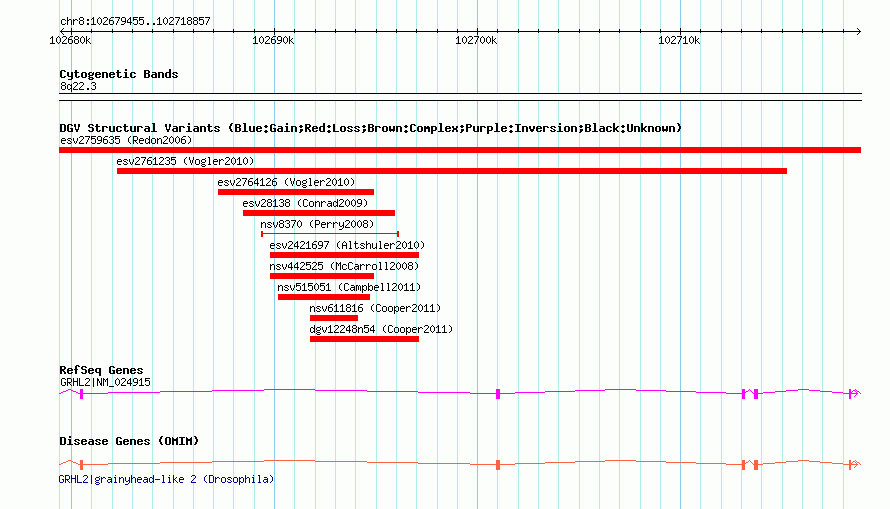Select nsv8370 (Perry2008) variant label
The height and width of the screenshot is (509, 890).
coord(317,224)
